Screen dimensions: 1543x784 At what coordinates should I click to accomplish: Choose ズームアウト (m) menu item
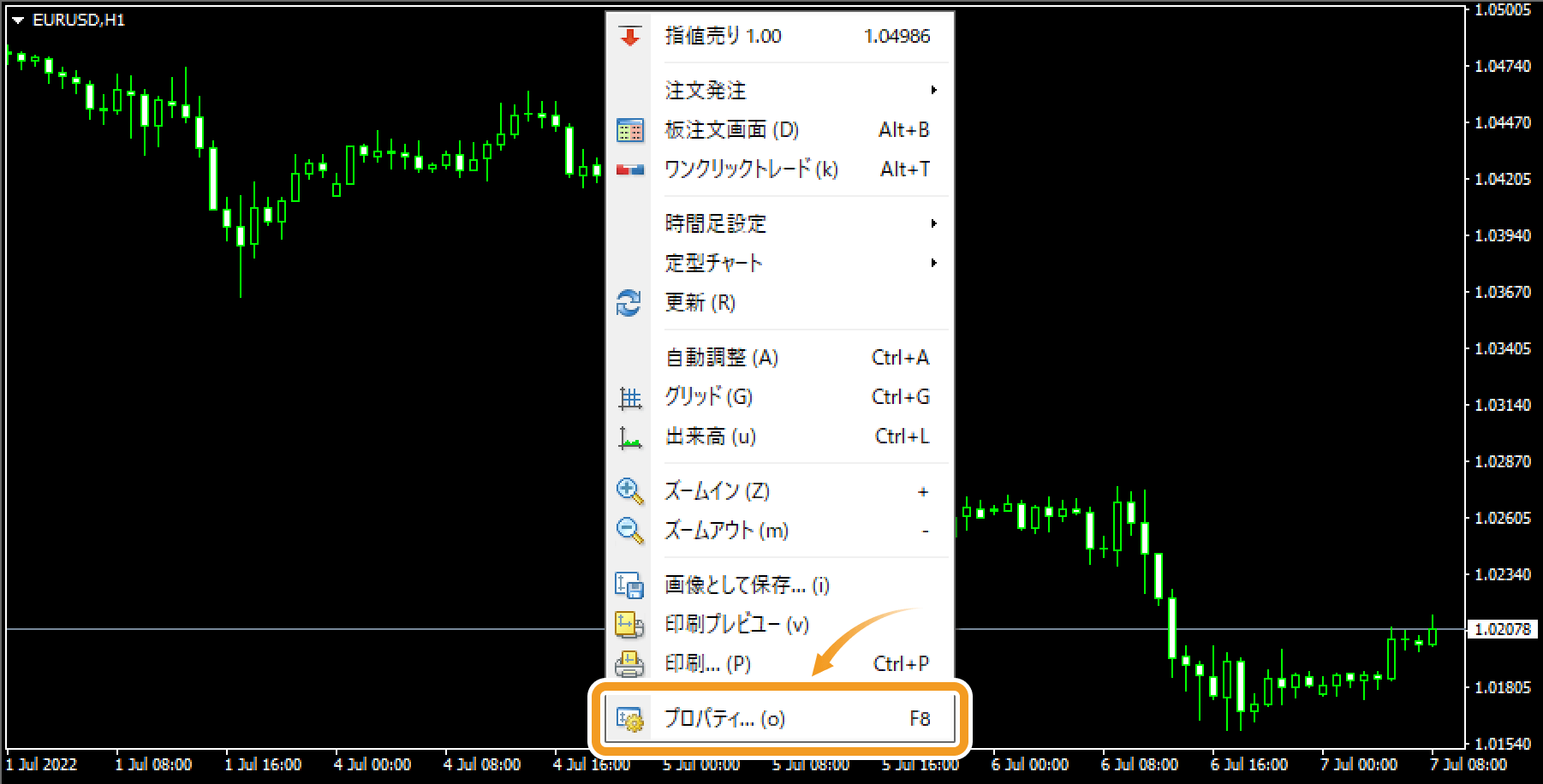(780, 531)
